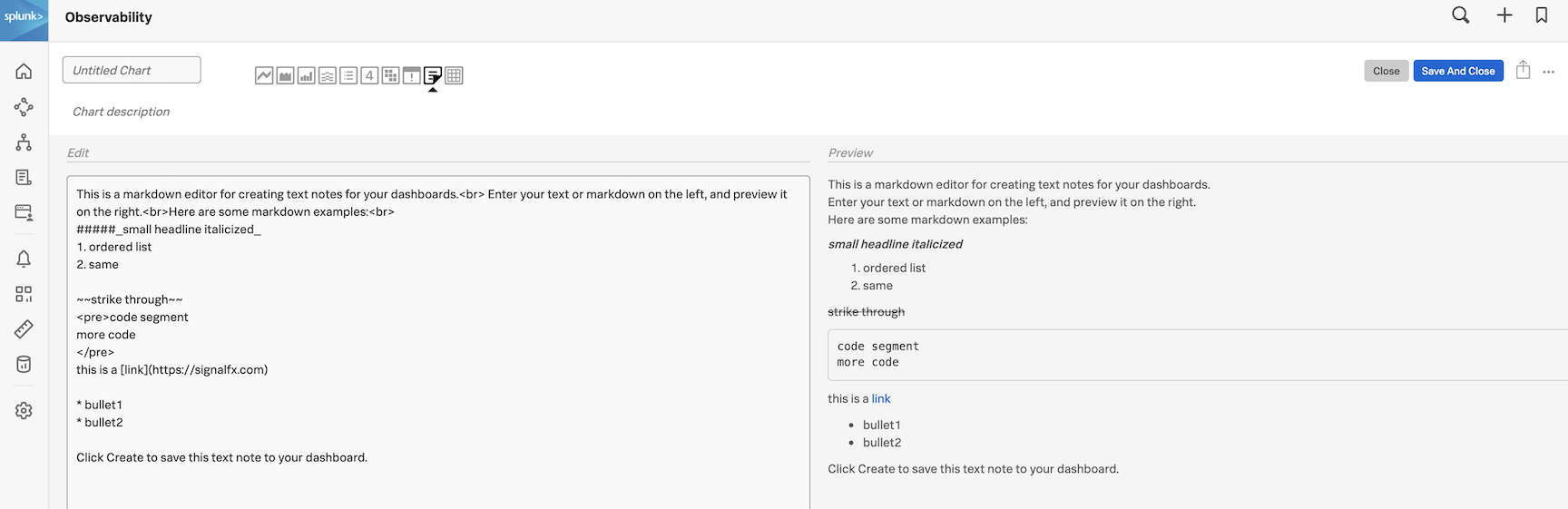Open the plus create menu
Viewport: 1568px width, 509px height.
tap(1504, 15)
